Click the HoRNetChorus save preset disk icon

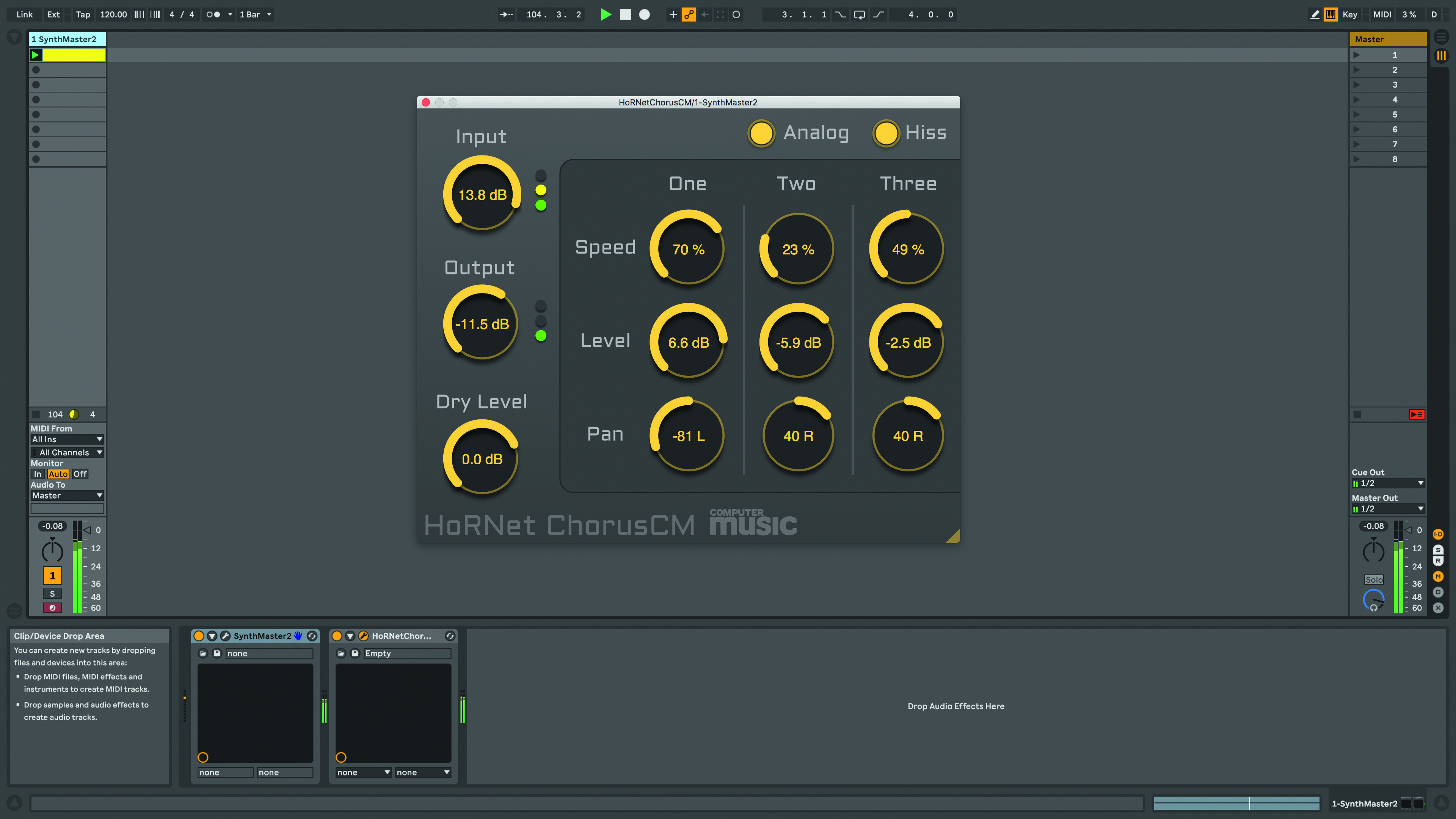tap(355, 653)
